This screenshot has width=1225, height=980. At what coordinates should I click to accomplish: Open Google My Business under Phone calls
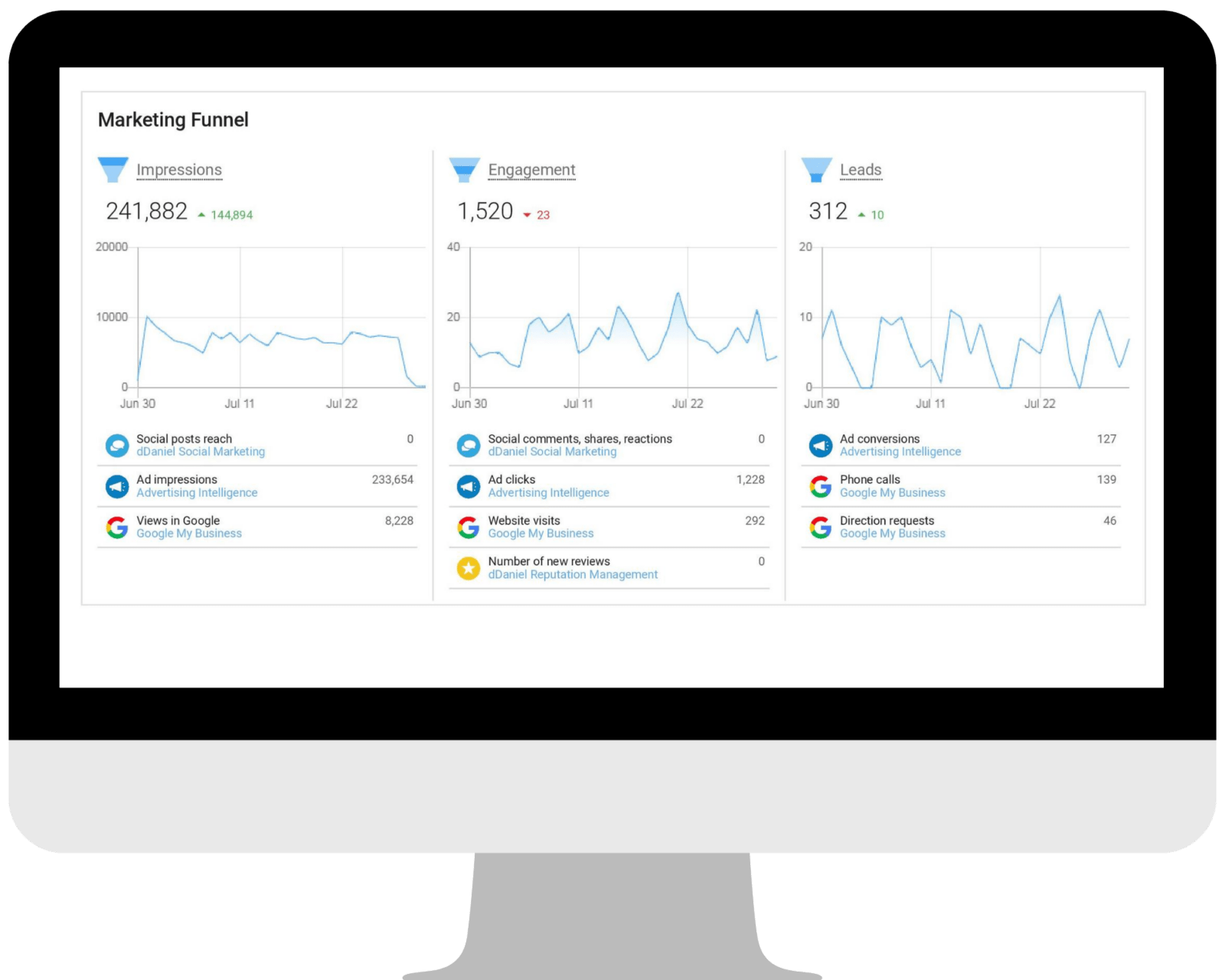(893, 493)
